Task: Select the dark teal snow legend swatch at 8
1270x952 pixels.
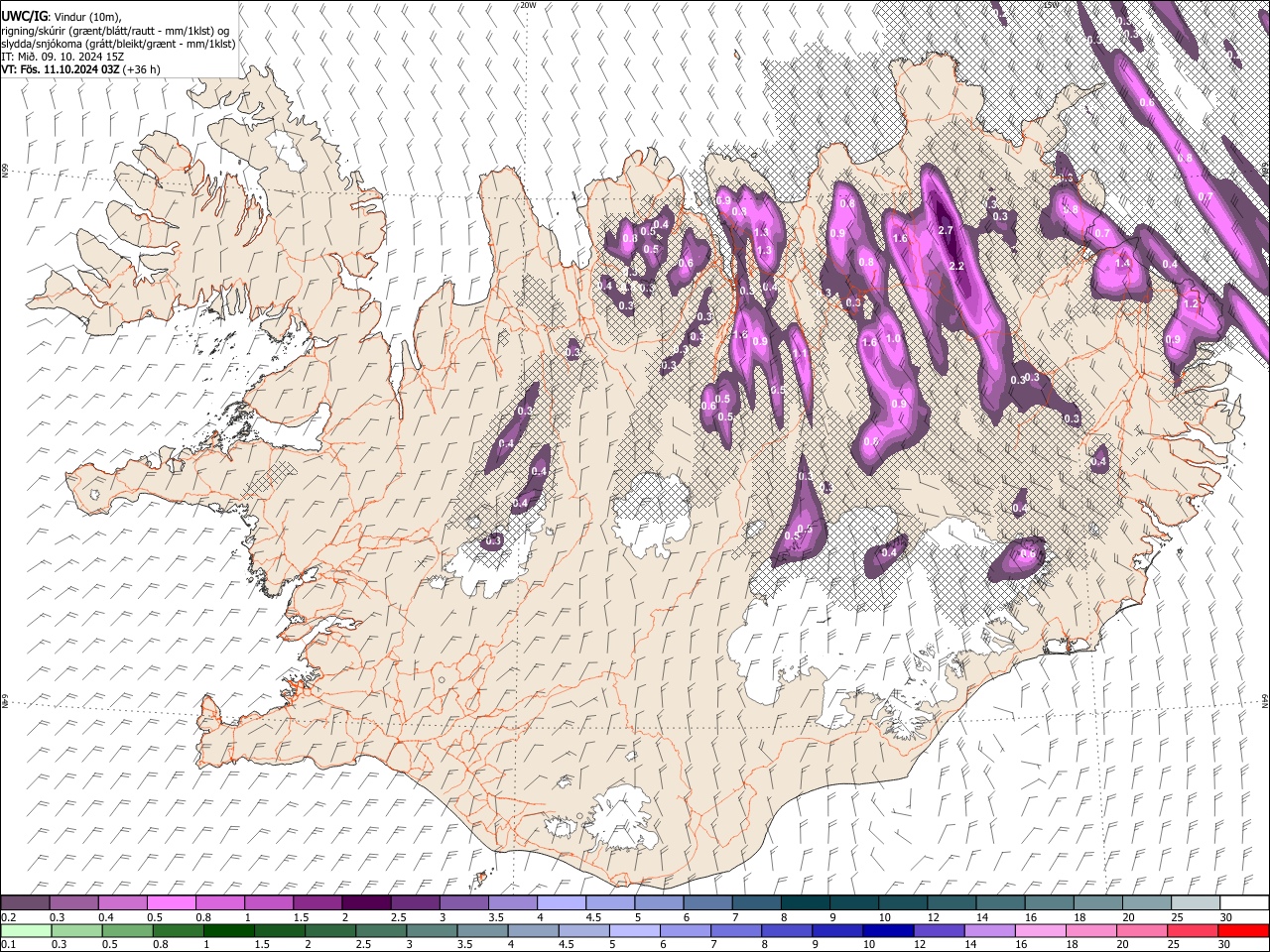Action: click(805, 902)
